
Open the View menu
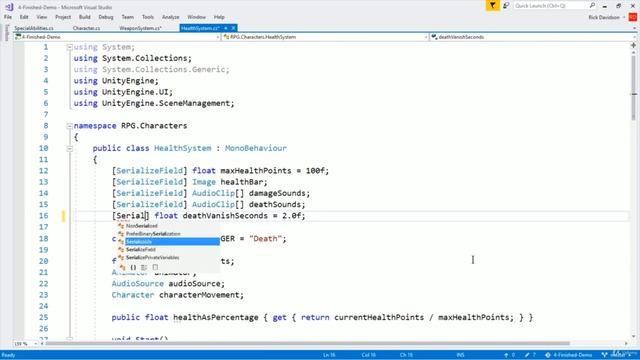42,17
